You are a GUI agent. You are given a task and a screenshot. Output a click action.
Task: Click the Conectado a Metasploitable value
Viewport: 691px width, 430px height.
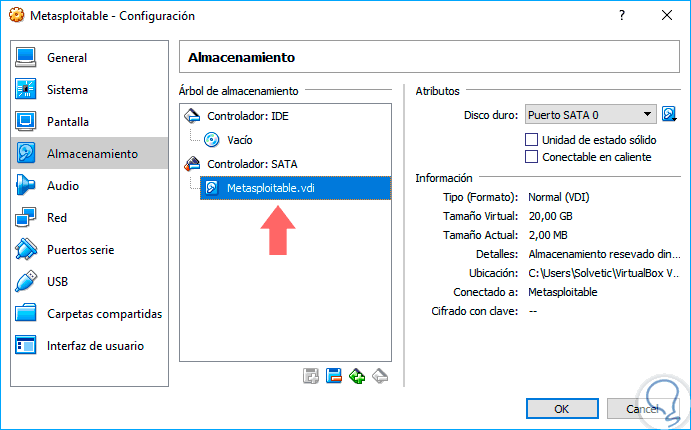pos(563,292)
